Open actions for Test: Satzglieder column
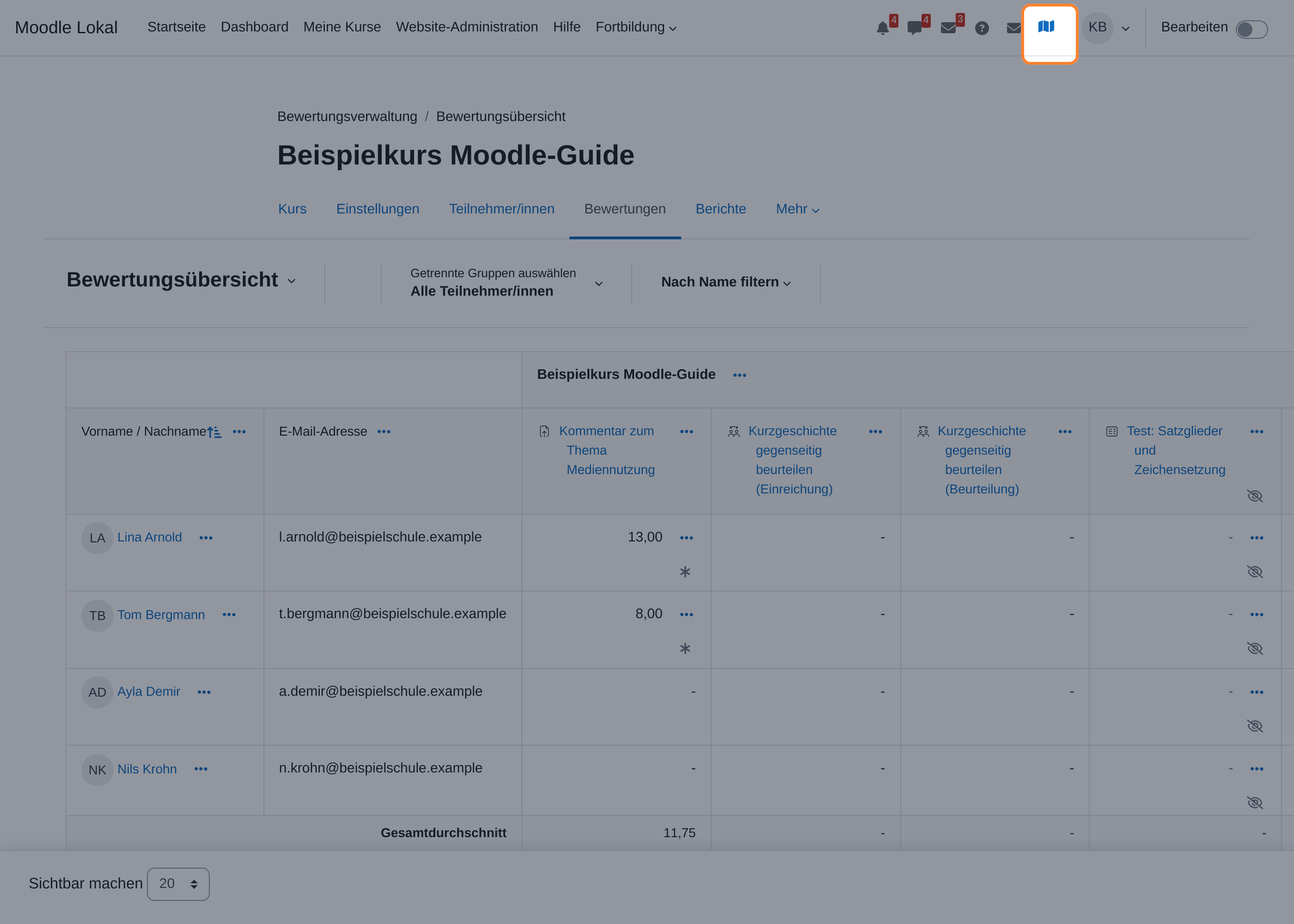This screenshot has height=924, width=1294. pyautogui.click(x=1257, y=432)
